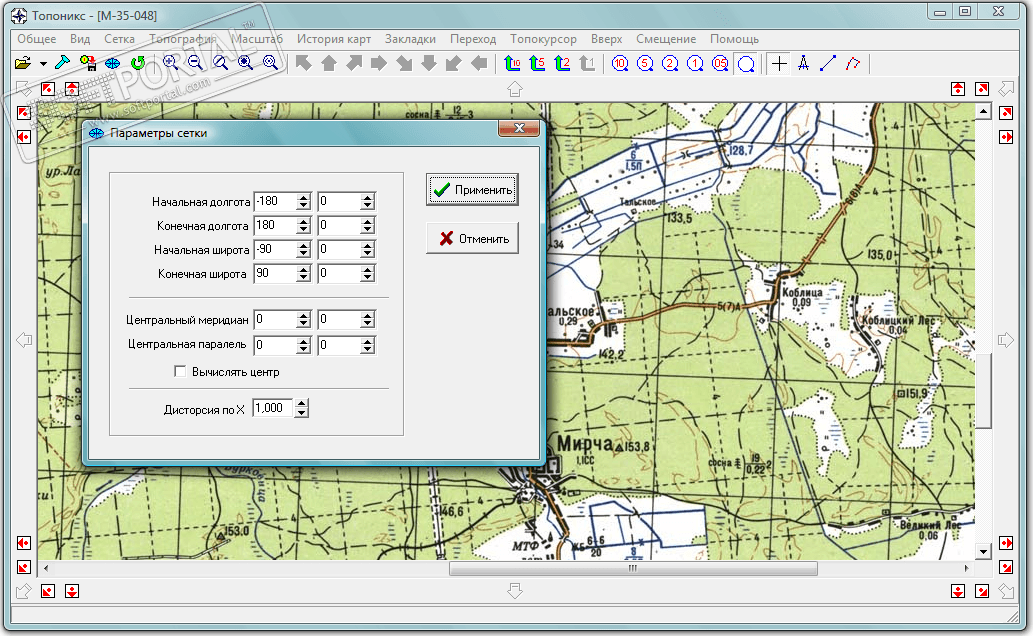
Task: Click the zoom in magnifier with plus
Action: click(170, 63)
